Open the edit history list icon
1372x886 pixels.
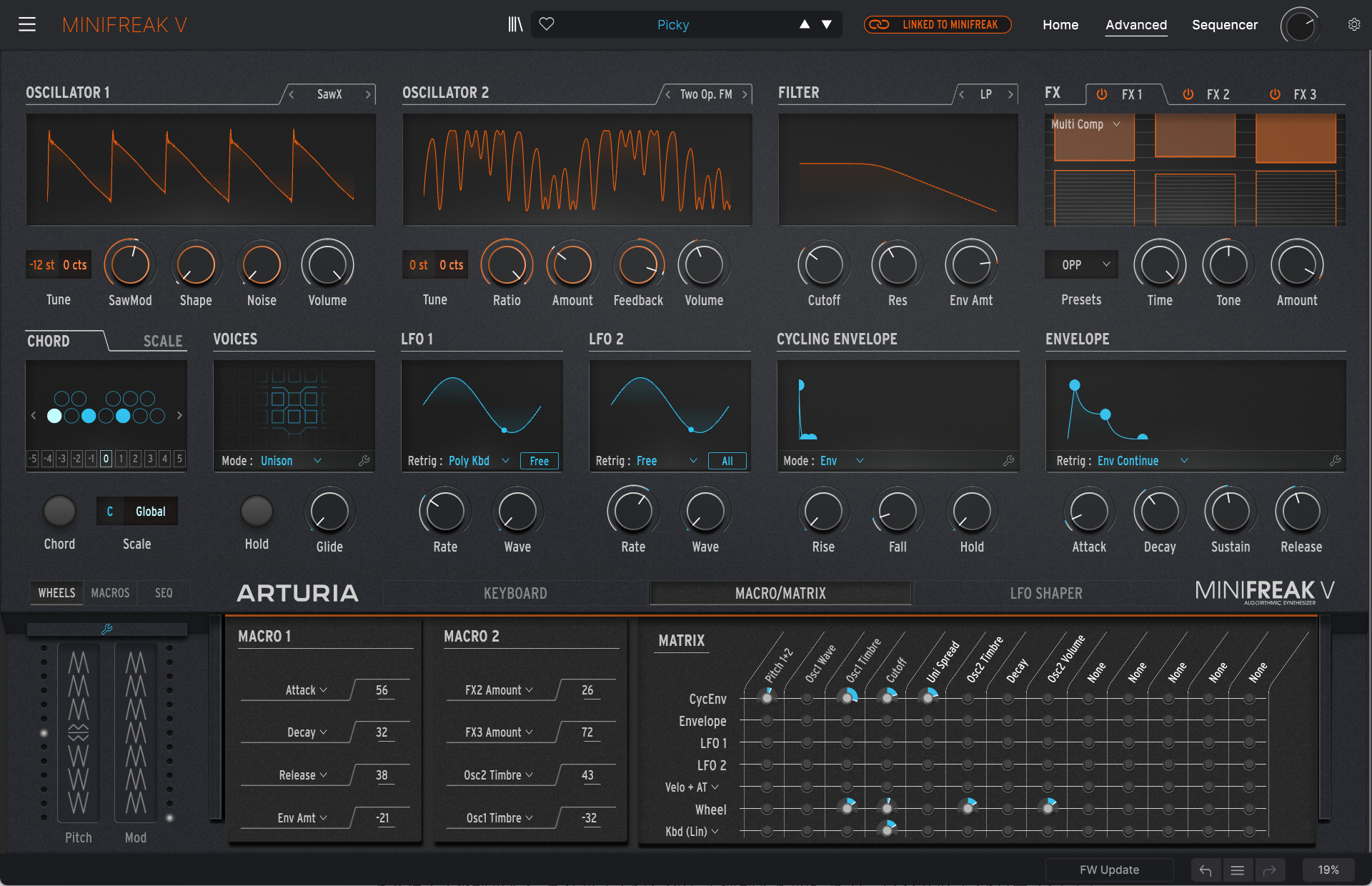[1238, 870]
